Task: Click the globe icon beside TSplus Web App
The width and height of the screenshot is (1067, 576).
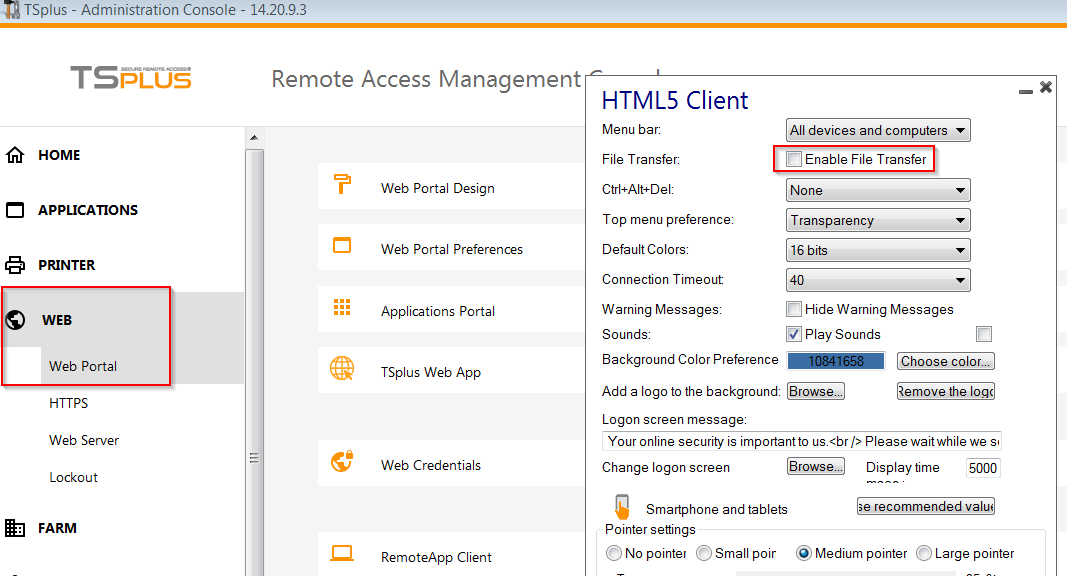Action: [x=342, y=369]
